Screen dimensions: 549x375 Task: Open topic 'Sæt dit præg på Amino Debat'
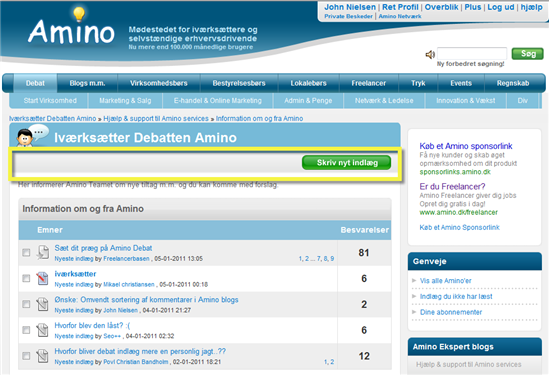click(x=103, y=248)
